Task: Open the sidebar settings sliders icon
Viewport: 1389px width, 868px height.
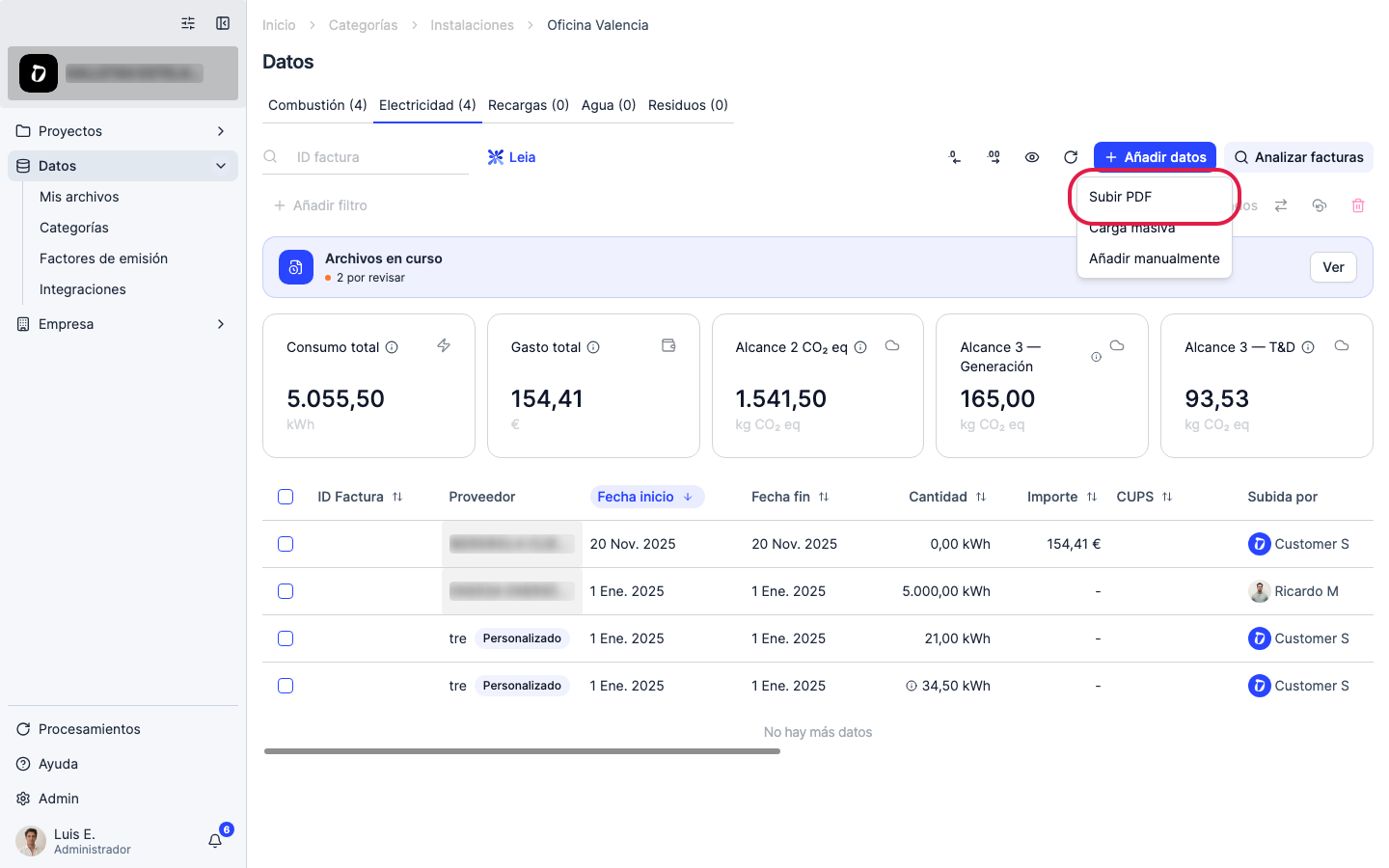Action: (x=188, y=23)
